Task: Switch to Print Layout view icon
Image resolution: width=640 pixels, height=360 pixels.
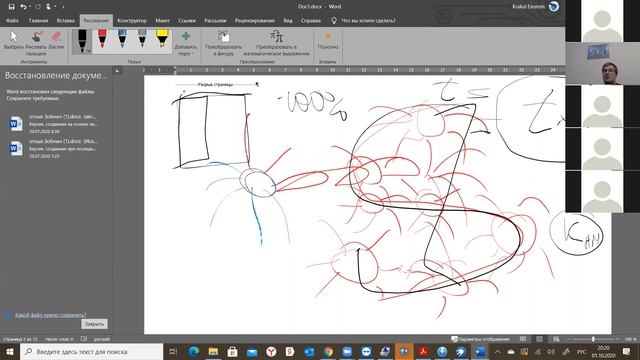Action: [539, 339]
